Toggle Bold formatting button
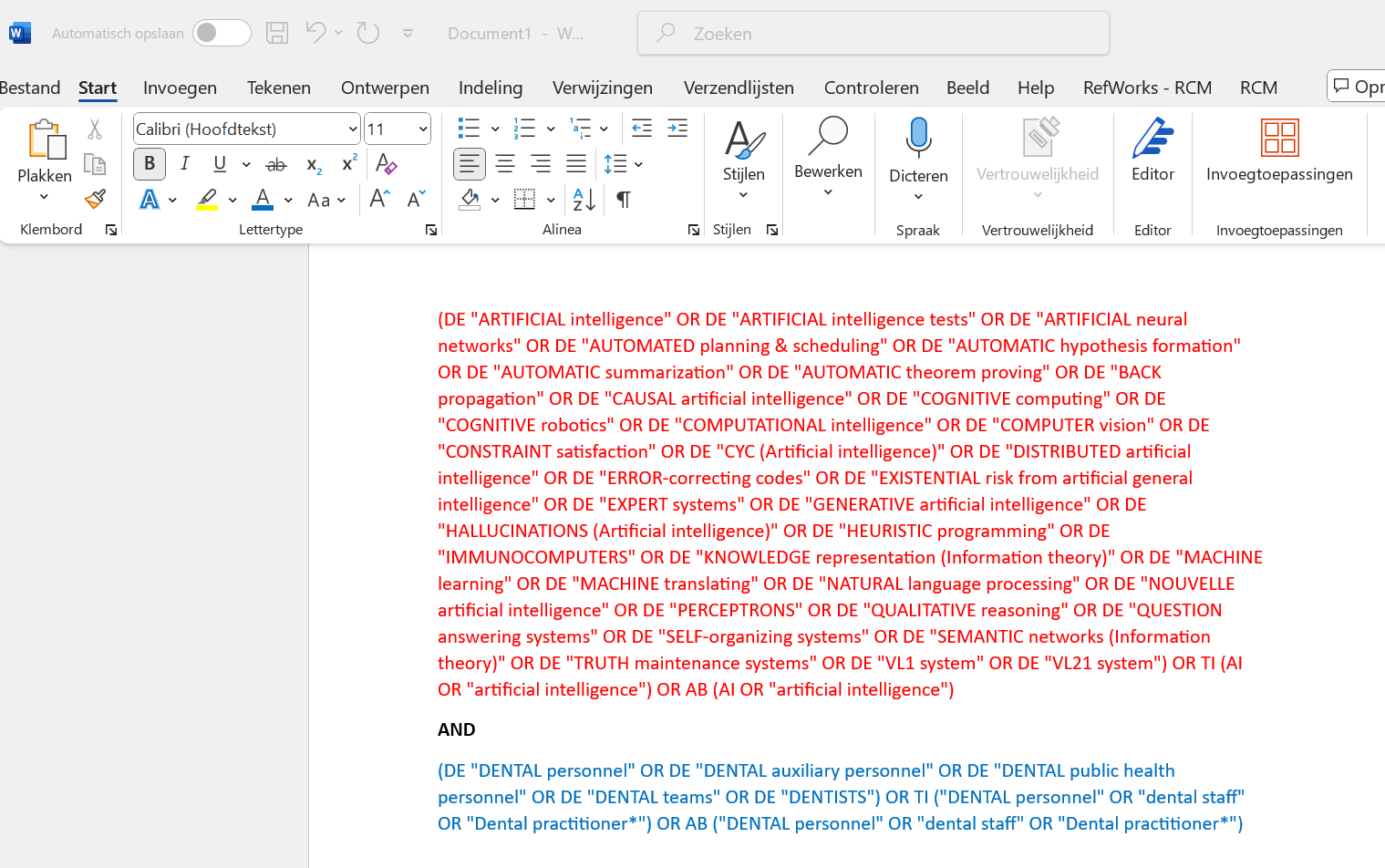This screenshot has height=868, width=1385. [150, 164]
